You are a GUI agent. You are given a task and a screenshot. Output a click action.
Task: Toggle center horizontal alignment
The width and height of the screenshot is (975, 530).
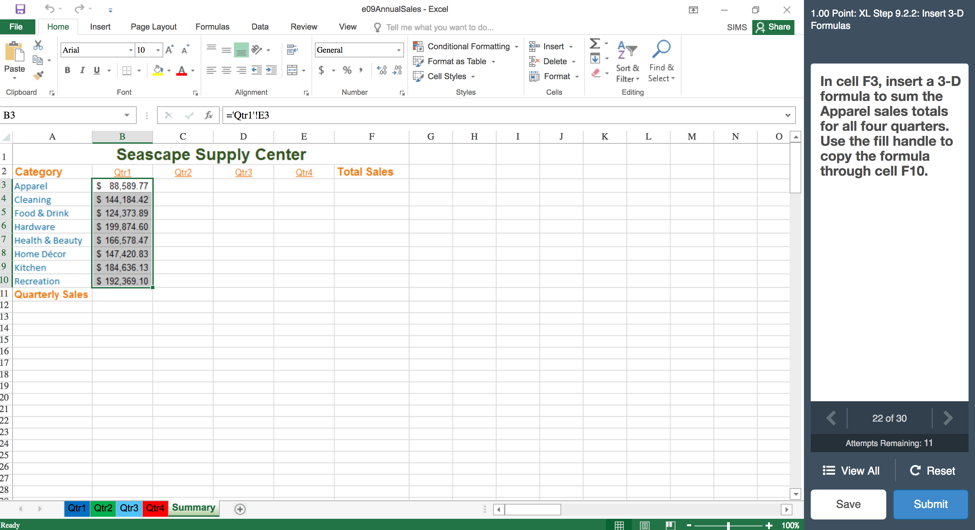(x=226, y=71)
